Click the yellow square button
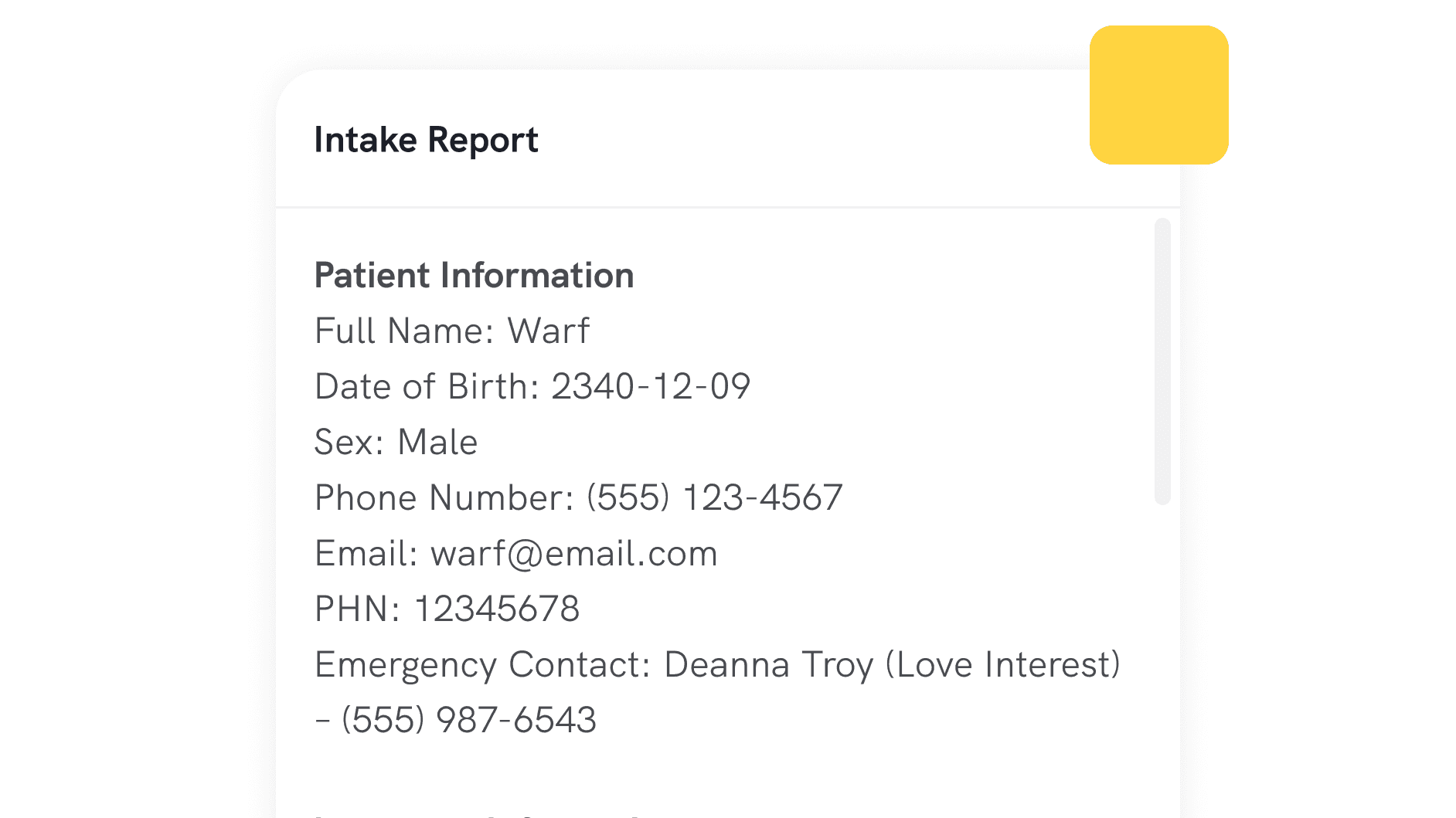This screenshot has width=1456, height=818. pos(1158,95)
